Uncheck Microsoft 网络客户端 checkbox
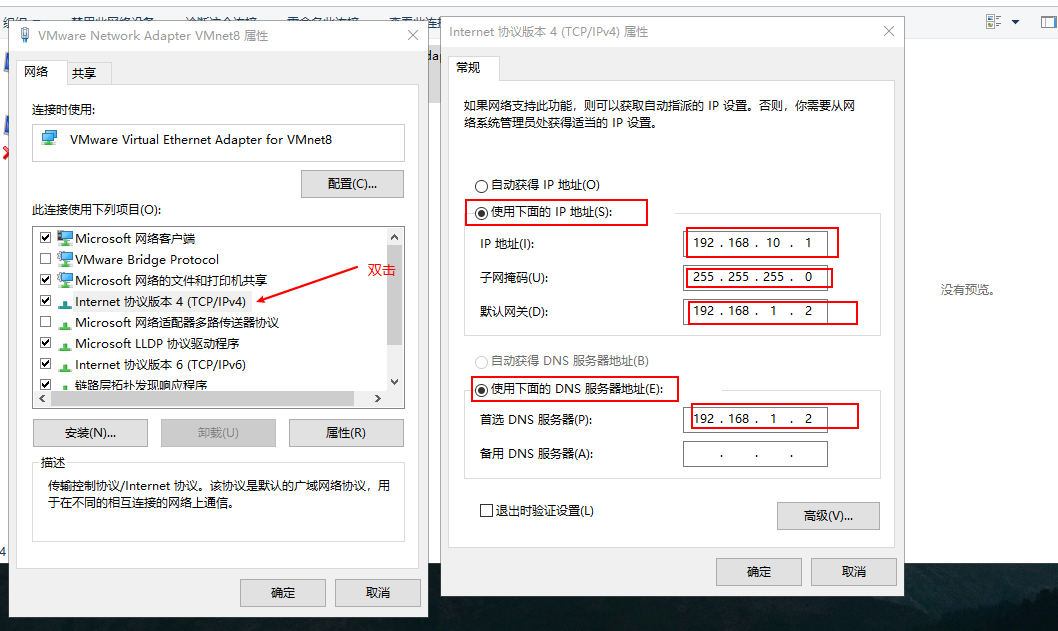The width and height of the screenshot is (1058, 631). tap(45, 238)
